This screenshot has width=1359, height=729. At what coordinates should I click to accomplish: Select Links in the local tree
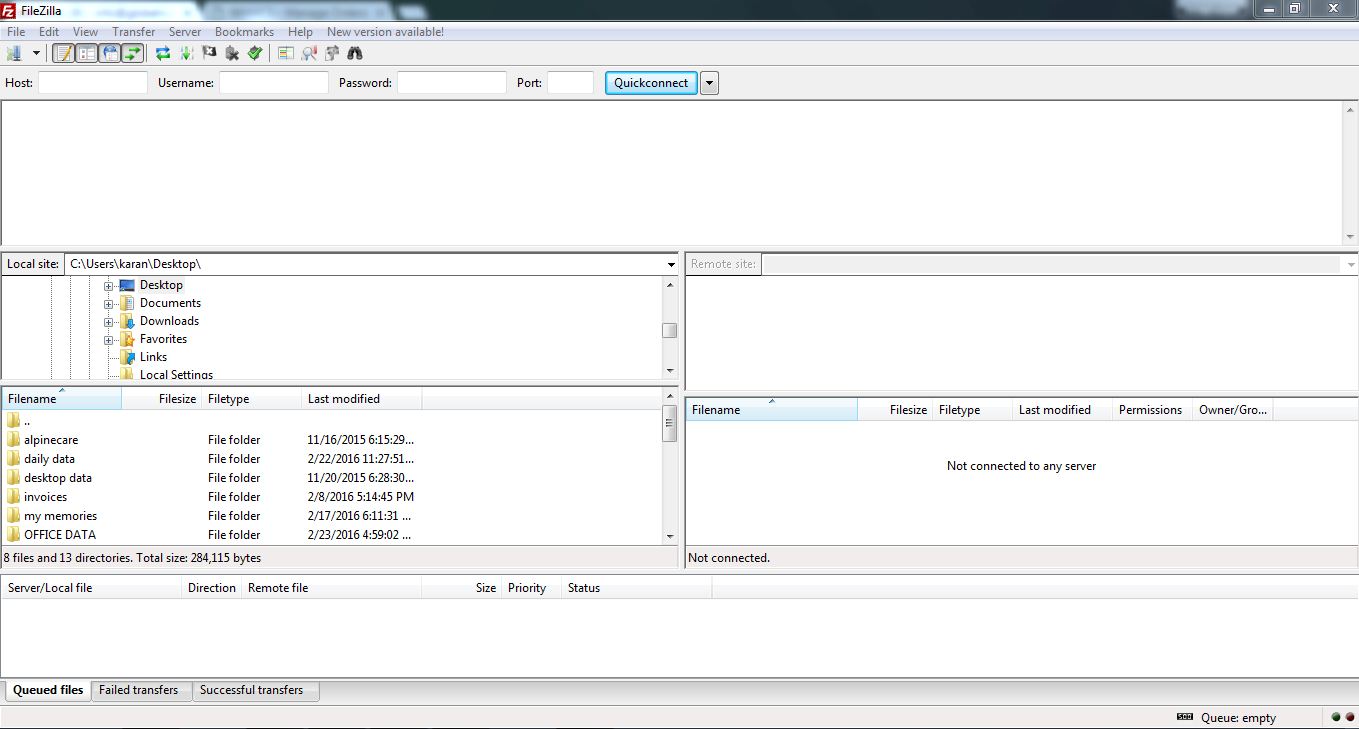[x=153, y=357]
